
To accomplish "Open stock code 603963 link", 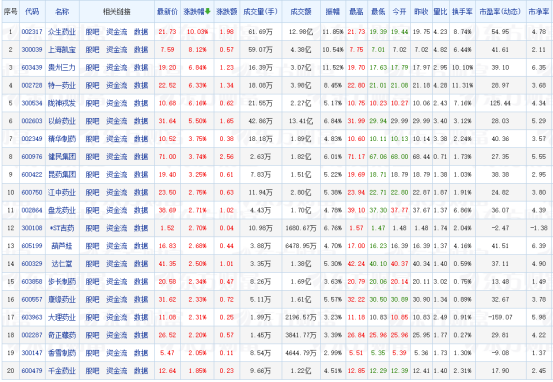I will [x=32, y=317].
